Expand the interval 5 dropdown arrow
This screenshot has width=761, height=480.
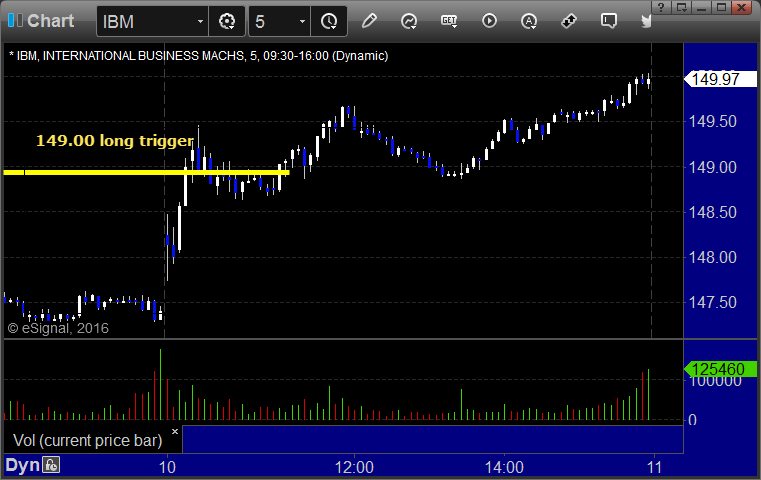[302, 21]
